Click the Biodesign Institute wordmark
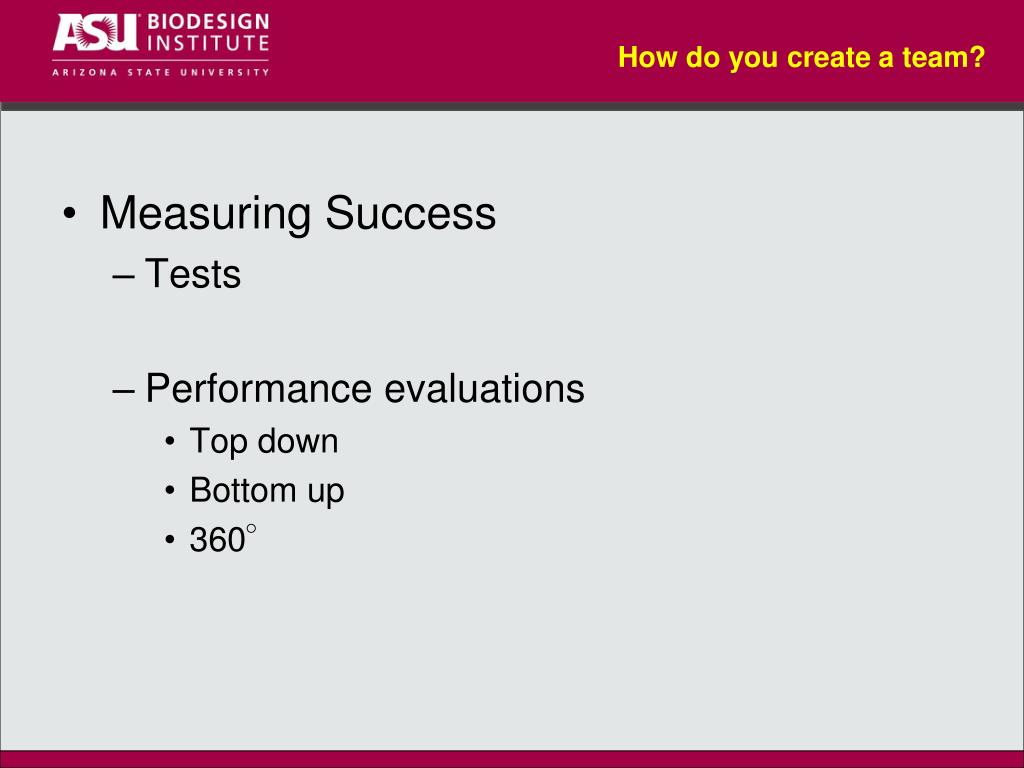Screen dimensions: 1024x768 click(208, 33)
